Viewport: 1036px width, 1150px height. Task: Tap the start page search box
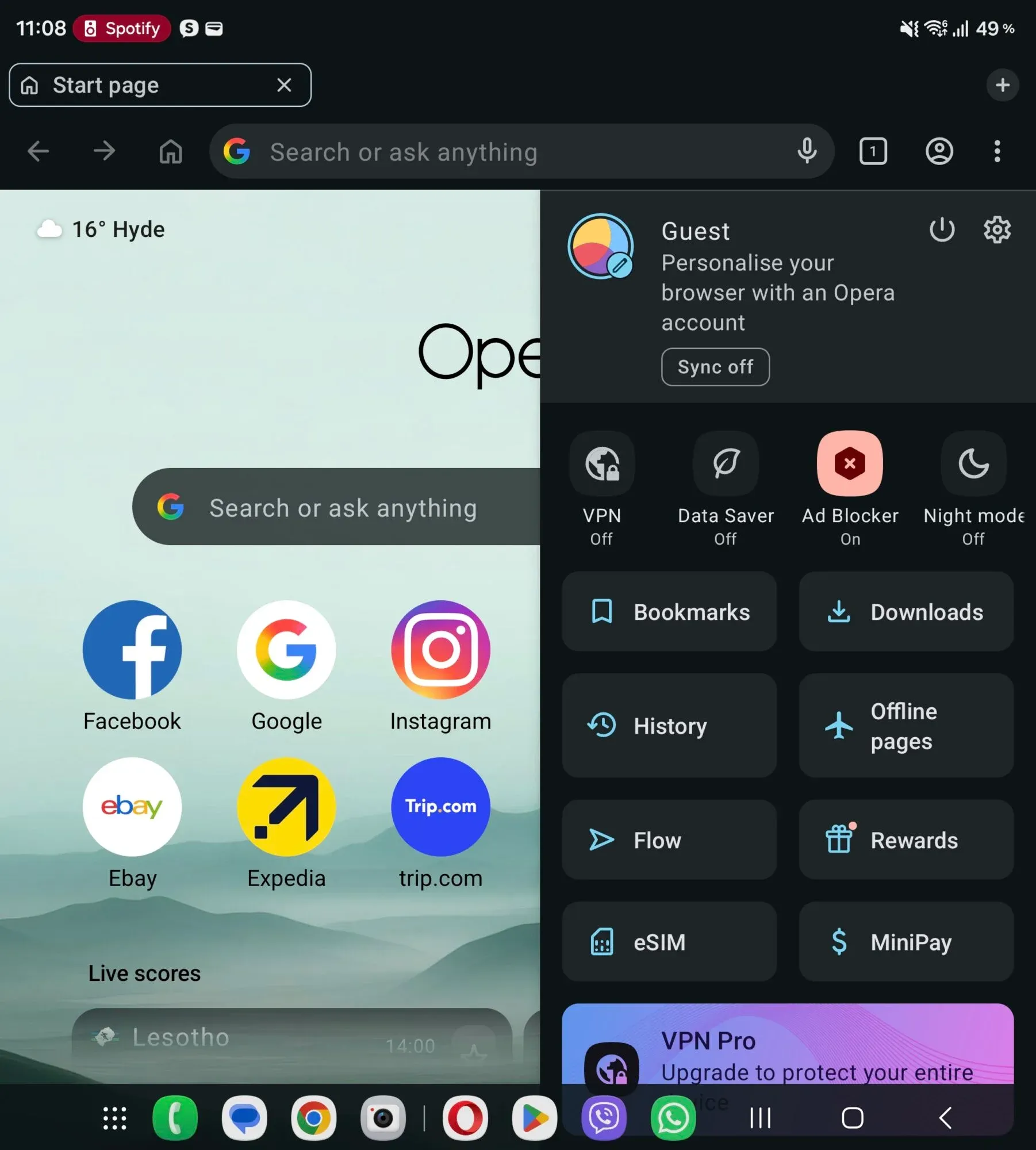[336, 507]
